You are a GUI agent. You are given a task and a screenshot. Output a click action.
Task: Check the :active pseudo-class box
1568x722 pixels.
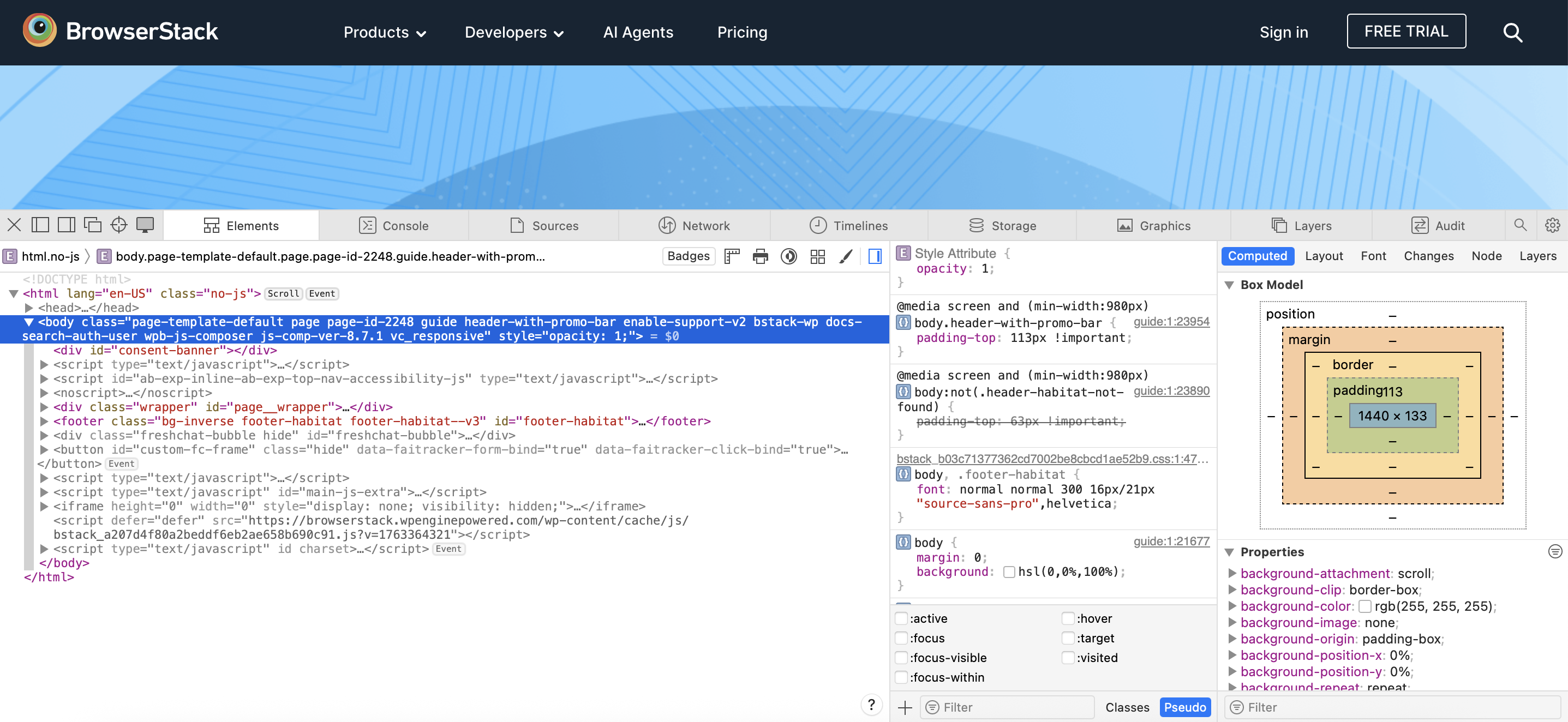901,618
